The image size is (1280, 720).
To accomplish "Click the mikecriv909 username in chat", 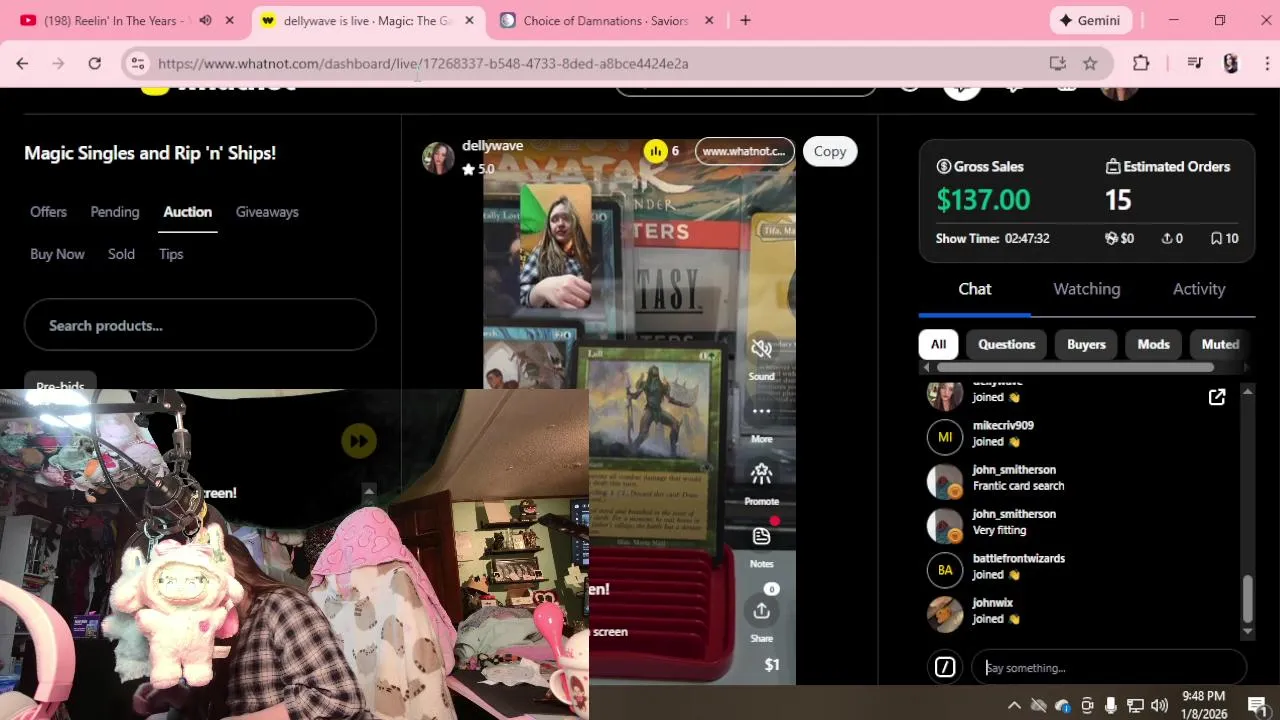I will [x=1003, y=426].
